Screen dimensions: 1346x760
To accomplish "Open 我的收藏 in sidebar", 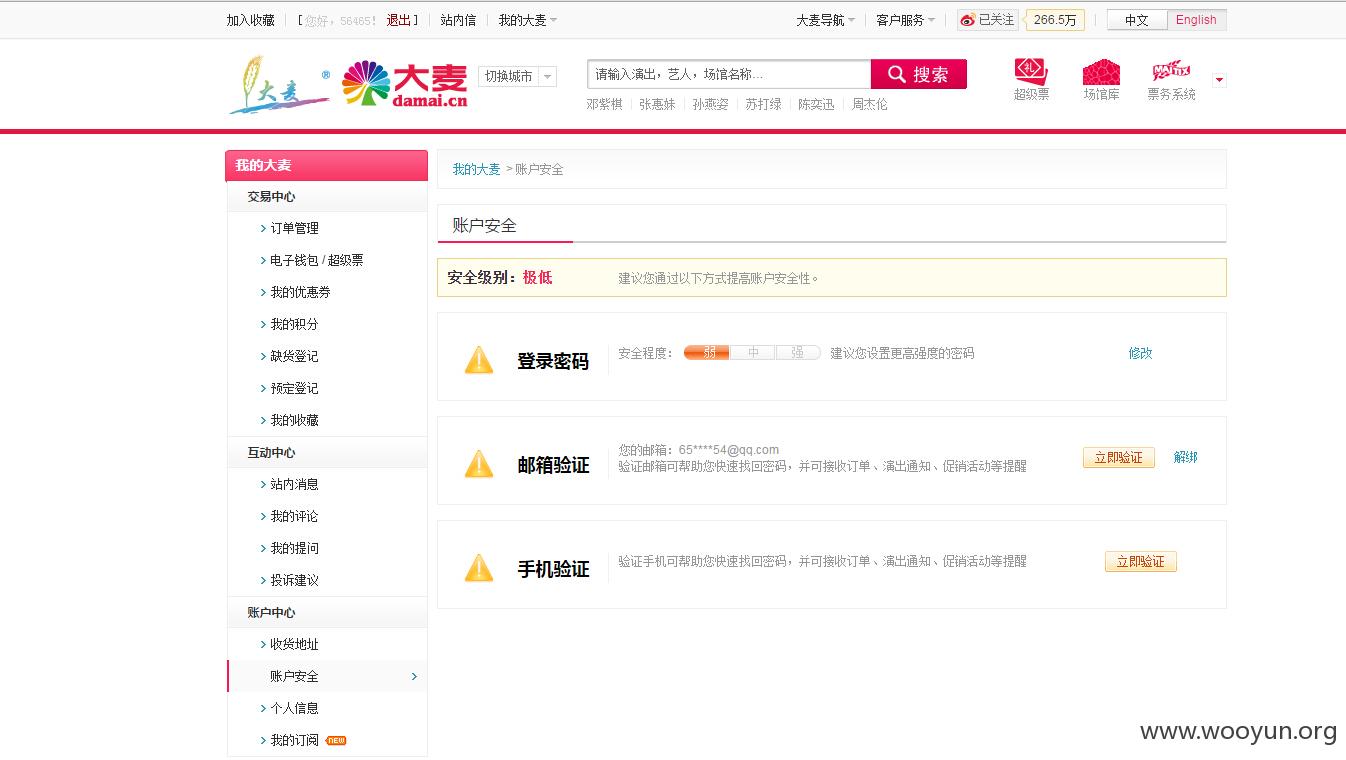I will point(294,420).
